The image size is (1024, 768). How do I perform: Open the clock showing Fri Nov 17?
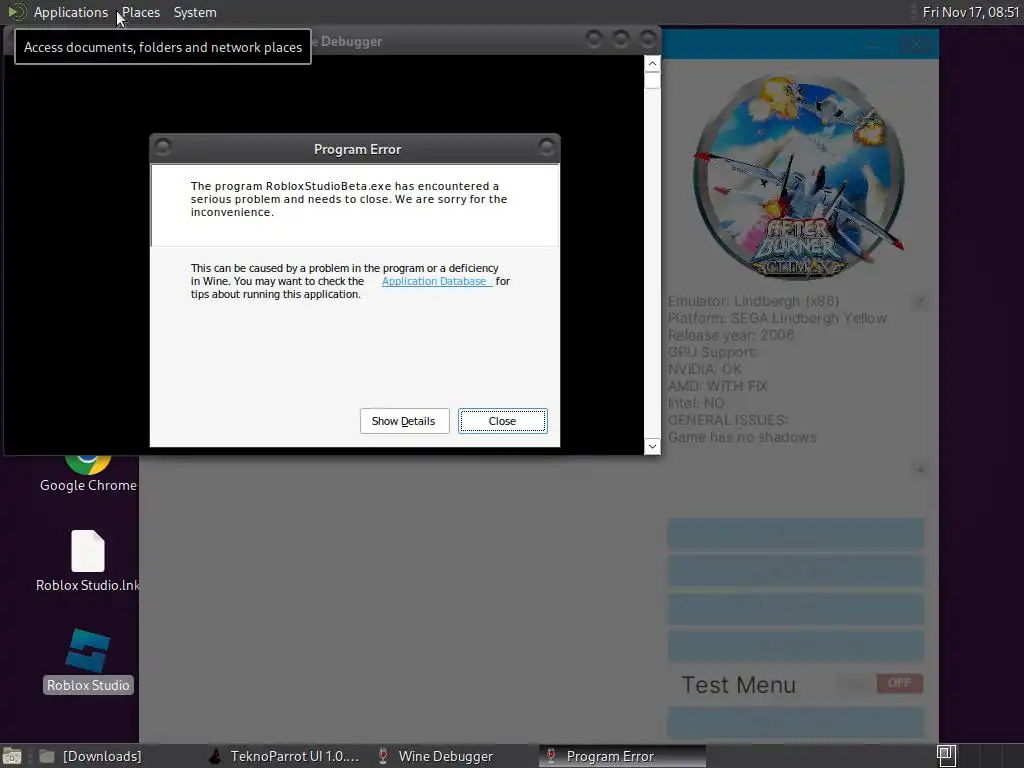(x=970, y=12)
